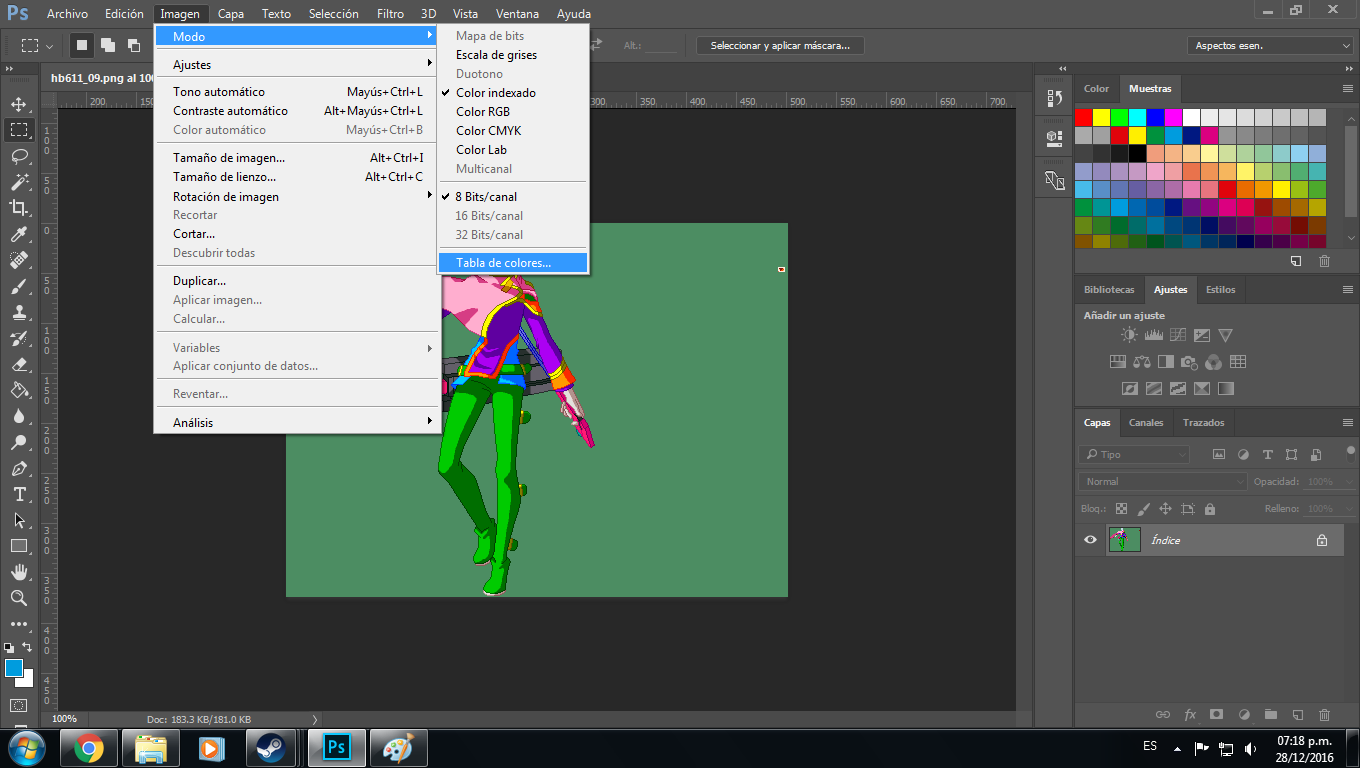This screenshot has height=768, width=1360.
Task: Select the Magic Wand tool
Action: pos(19,182)
